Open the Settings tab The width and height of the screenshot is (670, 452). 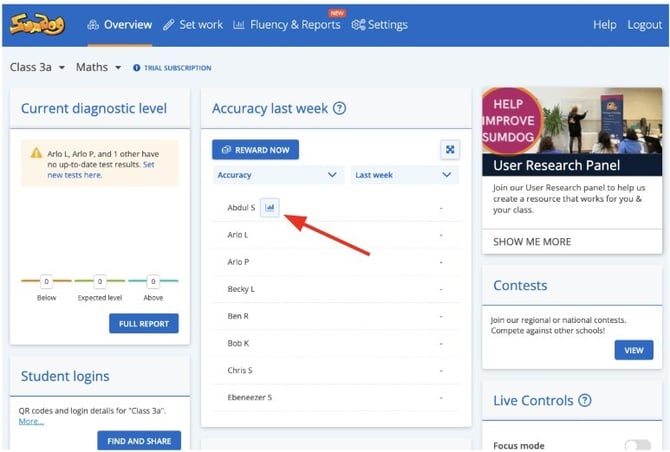click(379, 25)
